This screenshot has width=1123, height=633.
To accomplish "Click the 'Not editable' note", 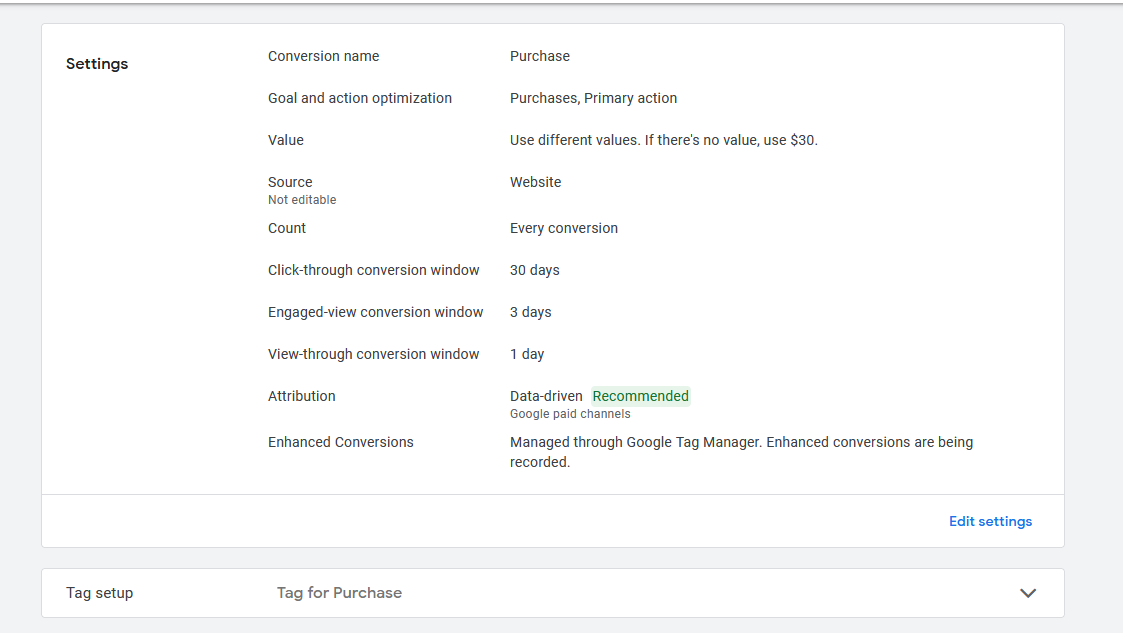I will [302, 200].
